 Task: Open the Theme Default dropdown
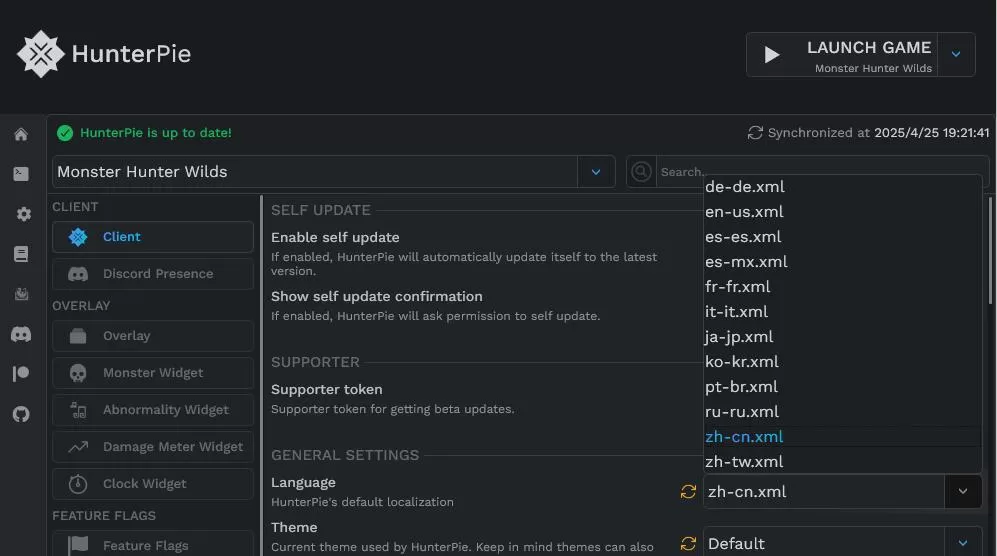[962, 543]
